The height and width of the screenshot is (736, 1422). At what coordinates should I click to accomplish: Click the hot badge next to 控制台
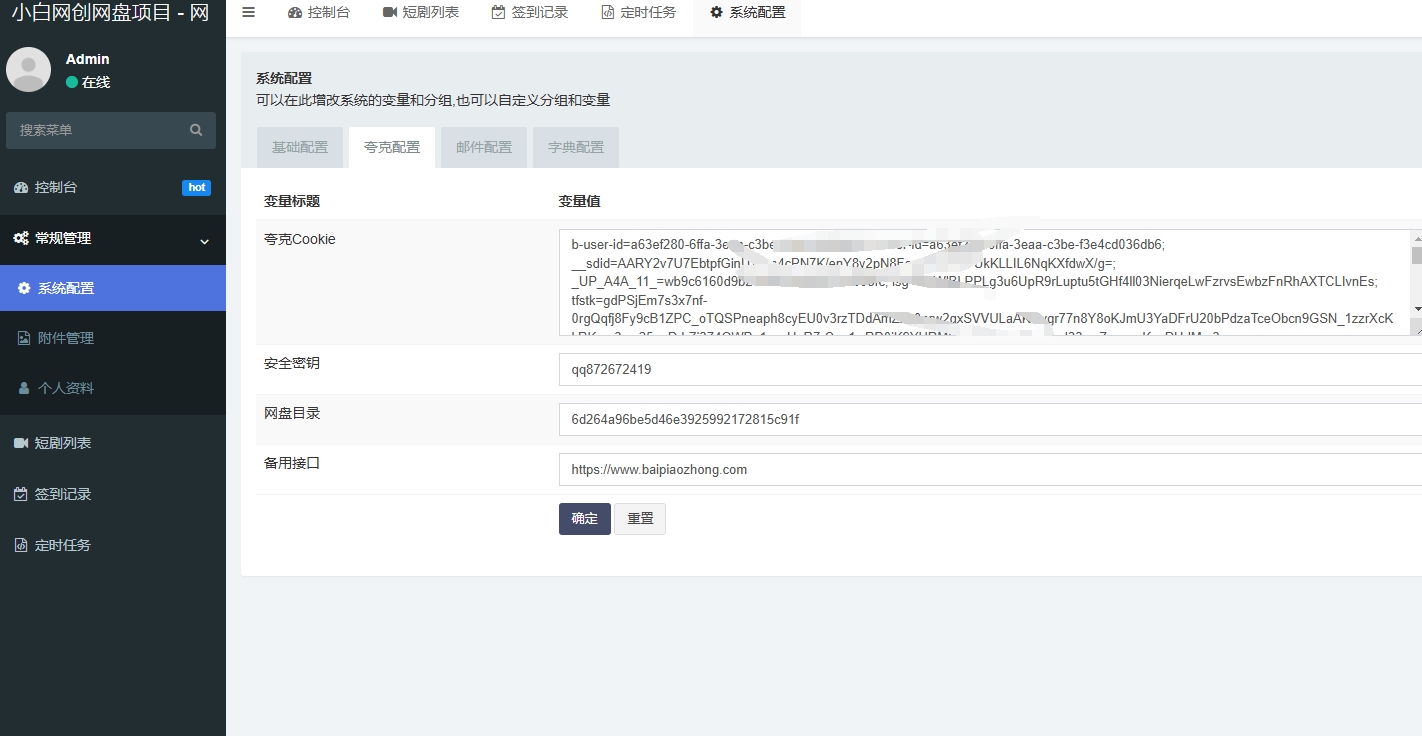pos(197,187)
